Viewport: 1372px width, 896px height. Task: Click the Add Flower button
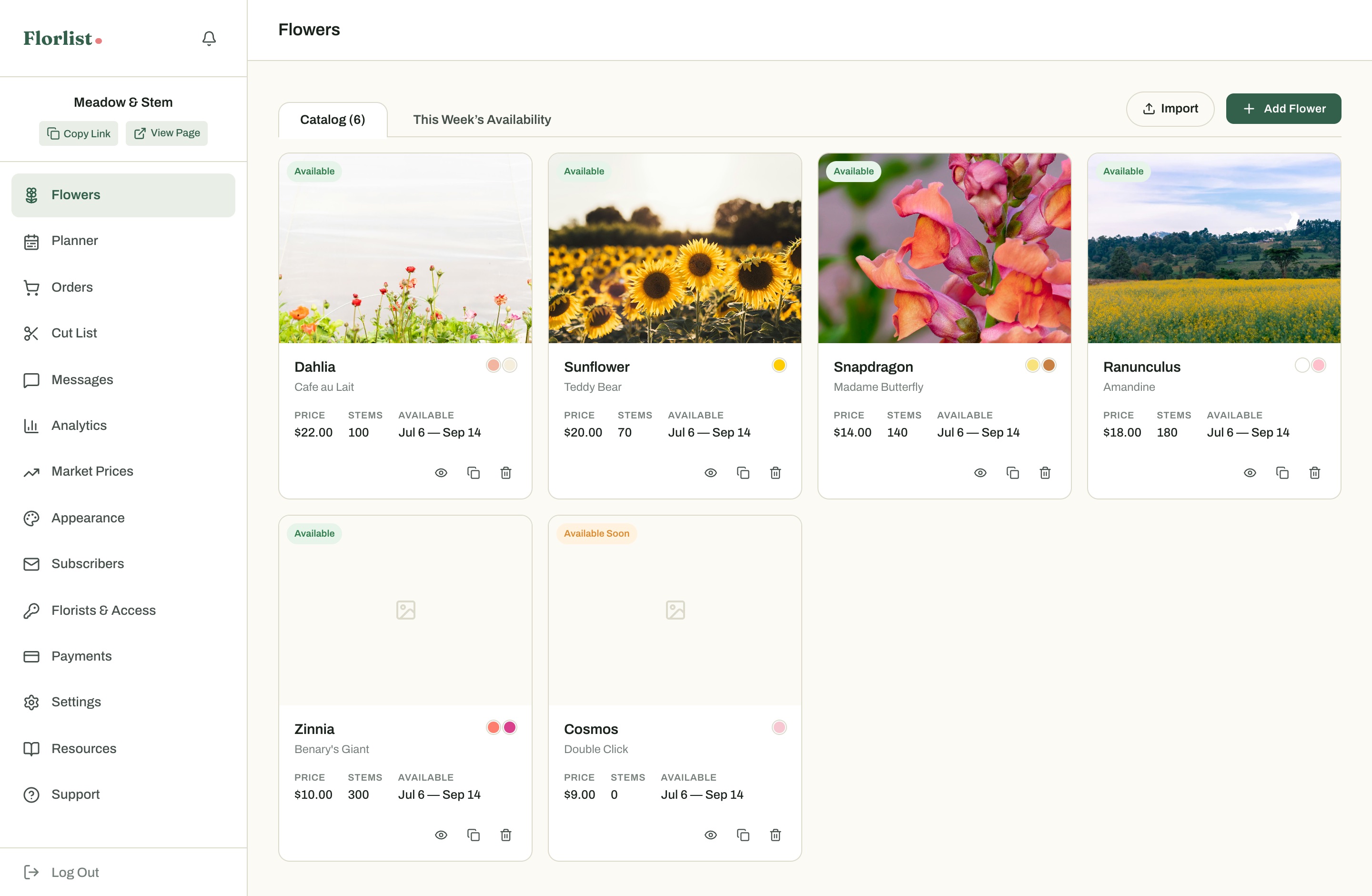click(1283, 108)
